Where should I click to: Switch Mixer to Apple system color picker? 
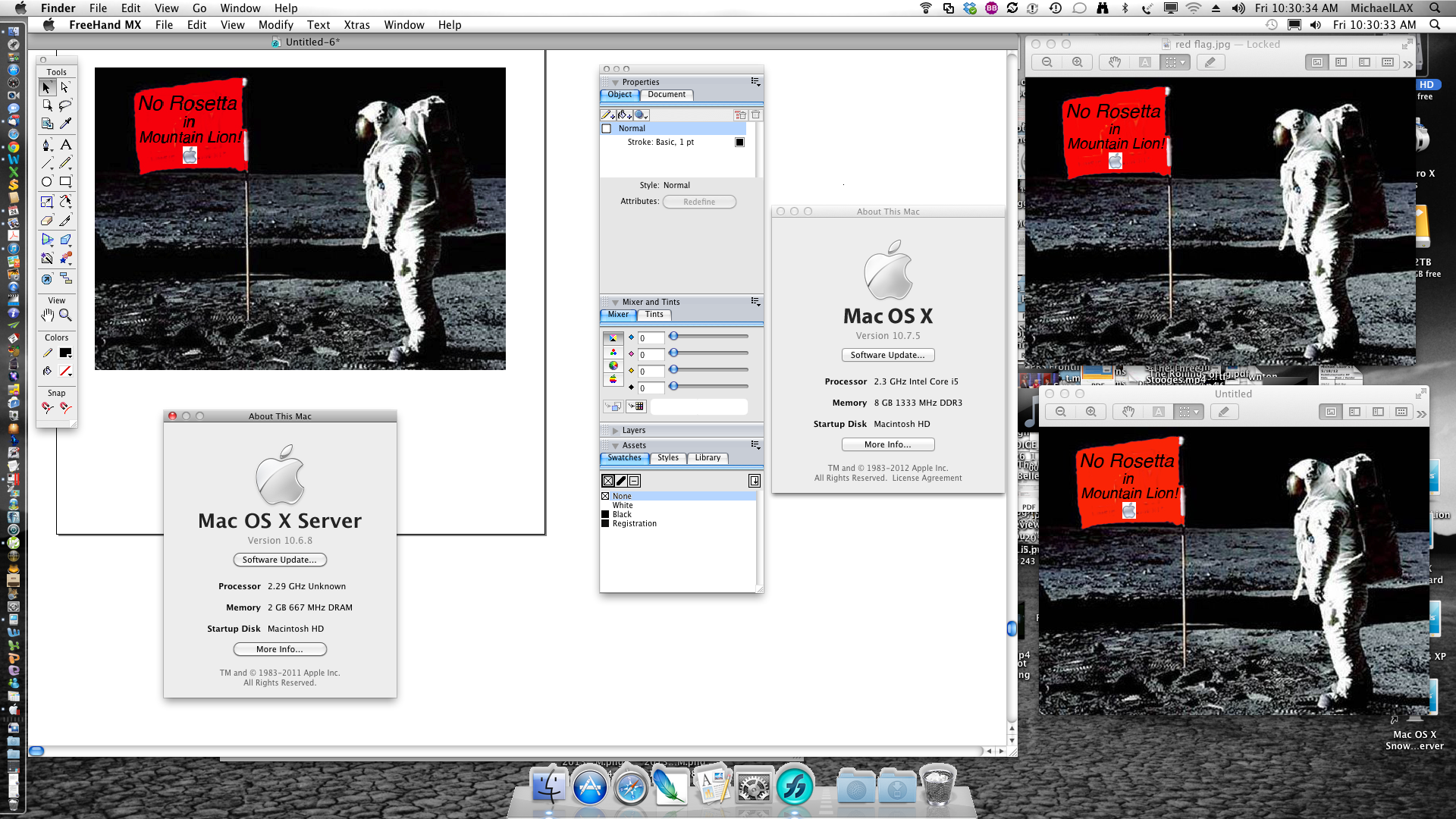[x=613, y=379]
